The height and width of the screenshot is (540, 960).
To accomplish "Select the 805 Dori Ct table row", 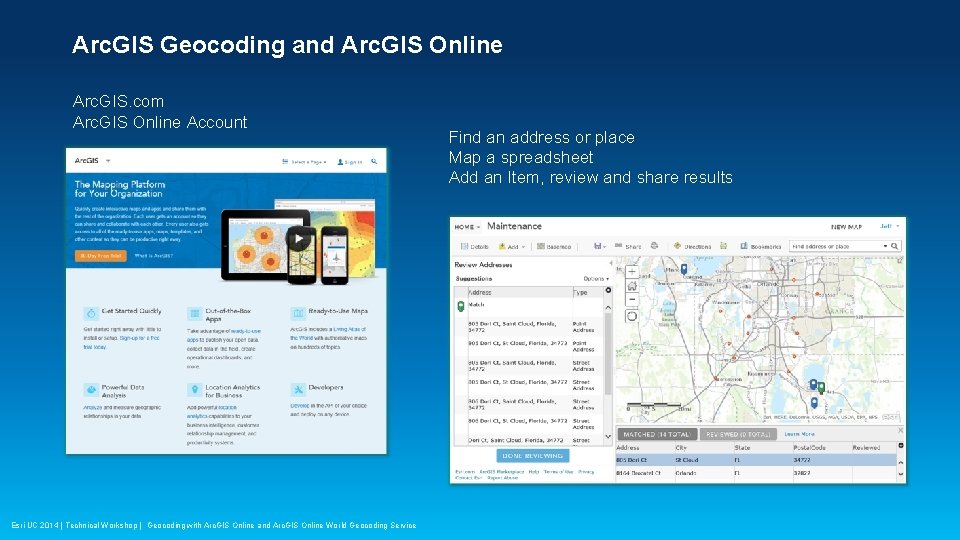I will (756, 460).
